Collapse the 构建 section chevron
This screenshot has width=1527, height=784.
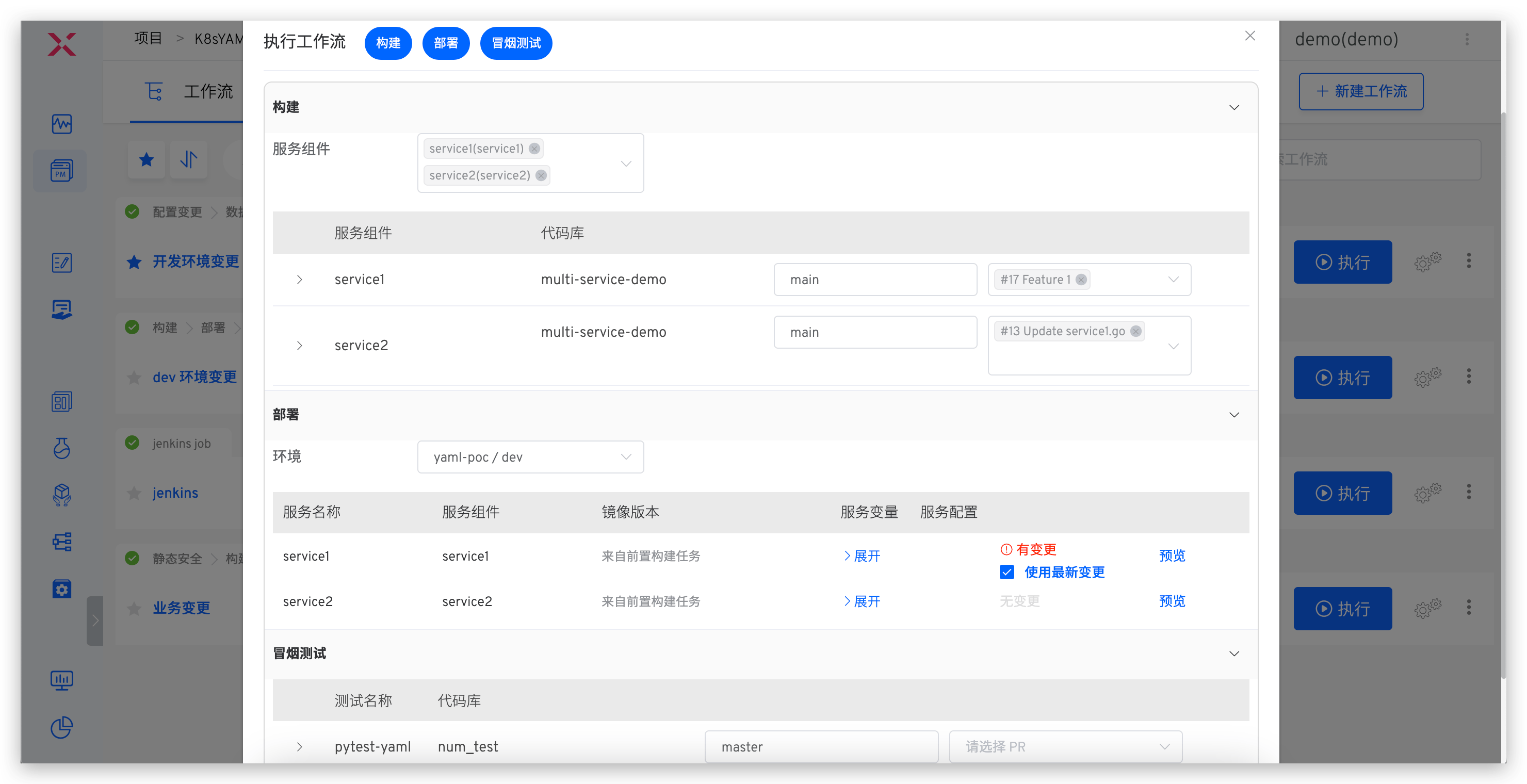click(1234, 108)
